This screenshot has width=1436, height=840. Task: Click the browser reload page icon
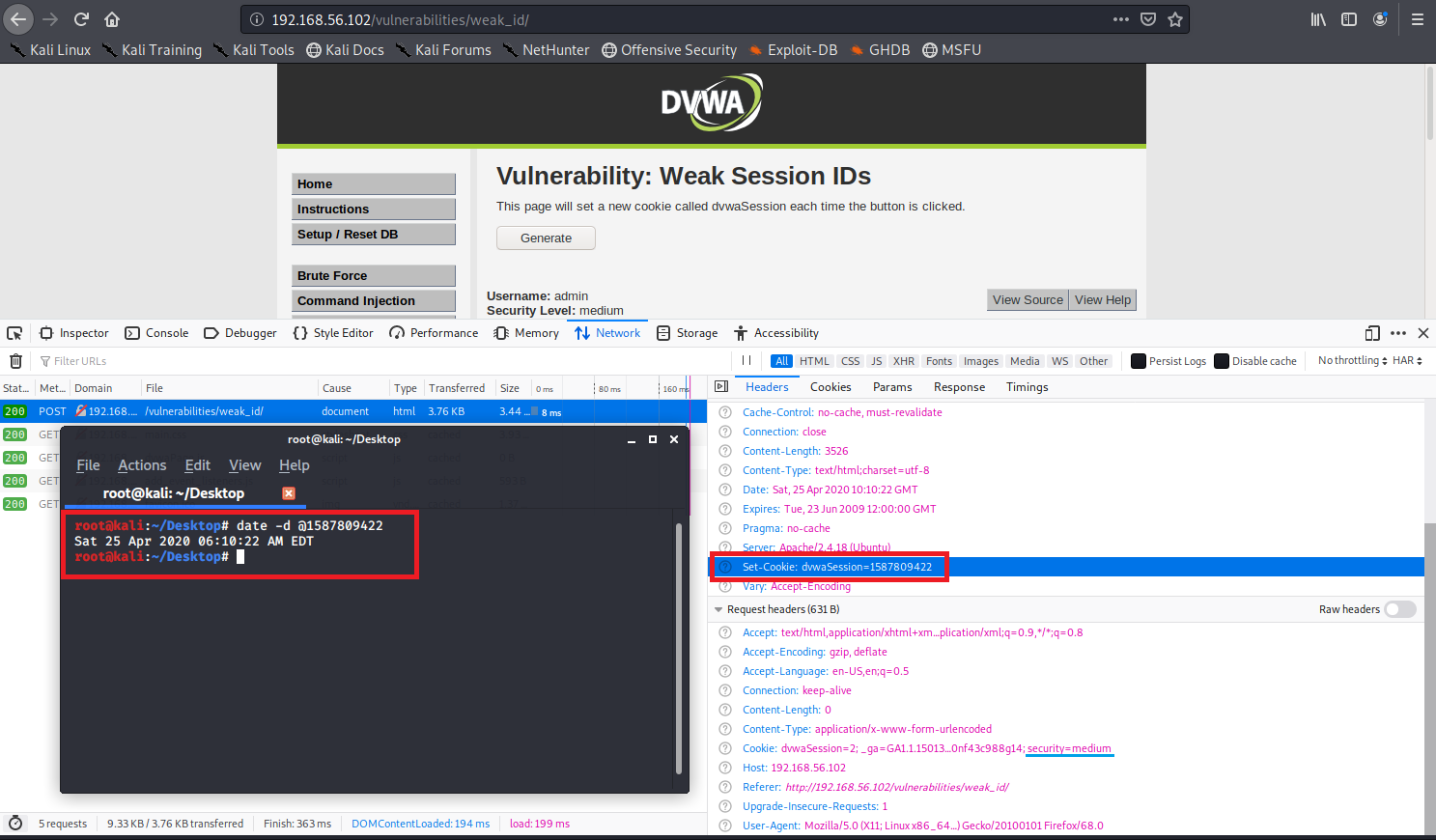(81, 19)
